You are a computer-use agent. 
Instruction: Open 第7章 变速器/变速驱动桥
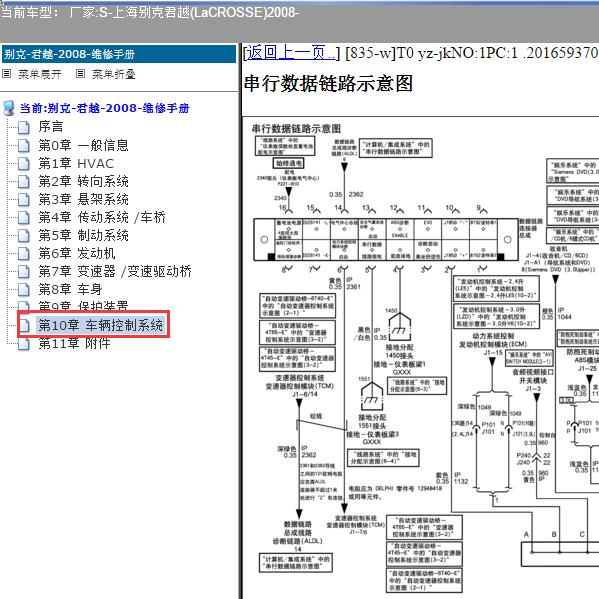(x=115, y=271)
